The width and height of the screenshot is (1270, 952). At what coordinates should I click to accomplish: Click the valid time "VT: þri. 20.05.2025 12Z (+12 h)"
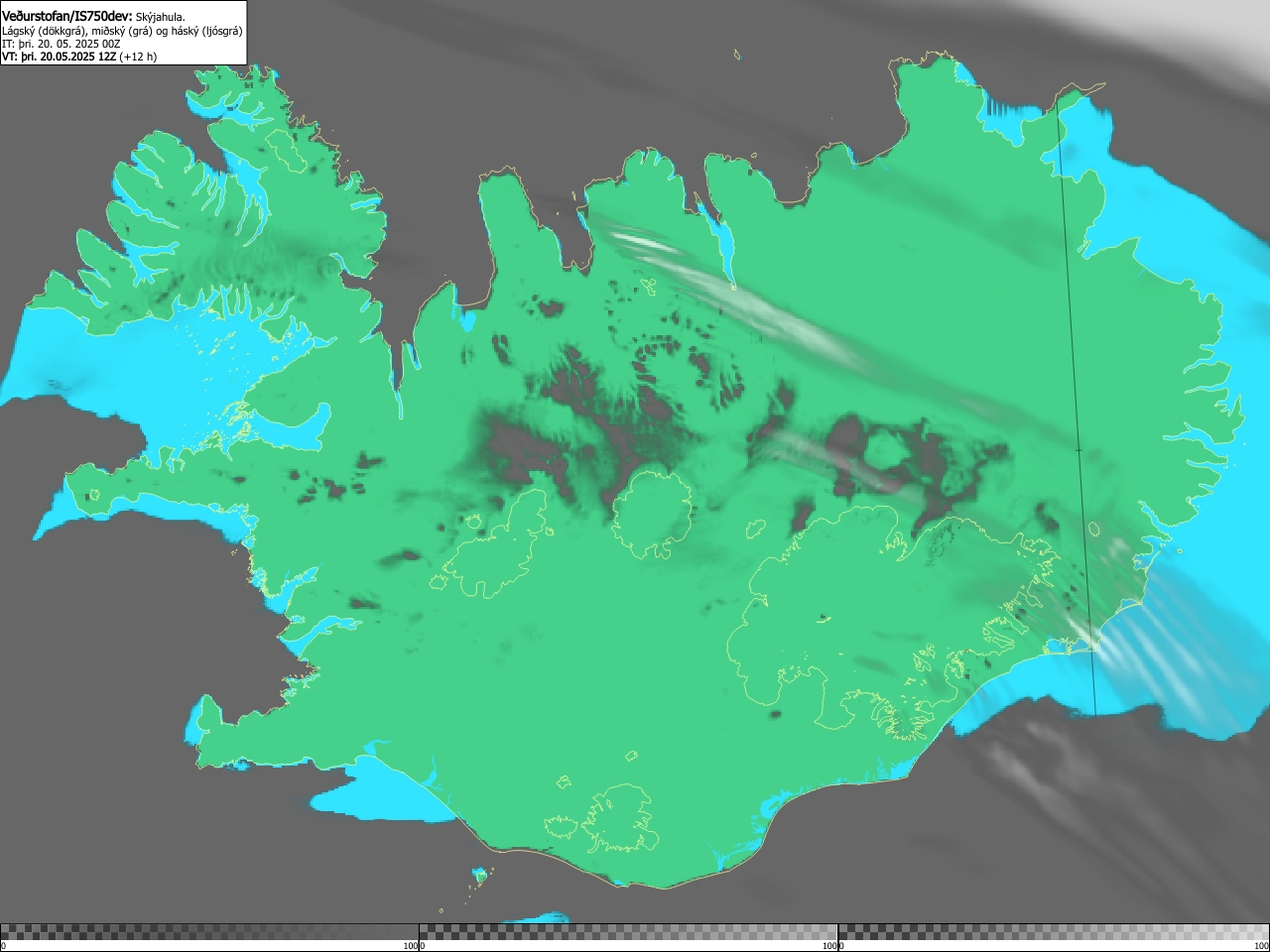point(79,57)
